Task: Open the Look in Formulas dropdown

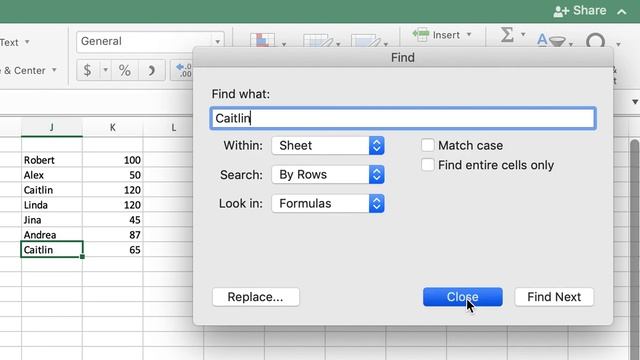Action: tap(328, 203)
